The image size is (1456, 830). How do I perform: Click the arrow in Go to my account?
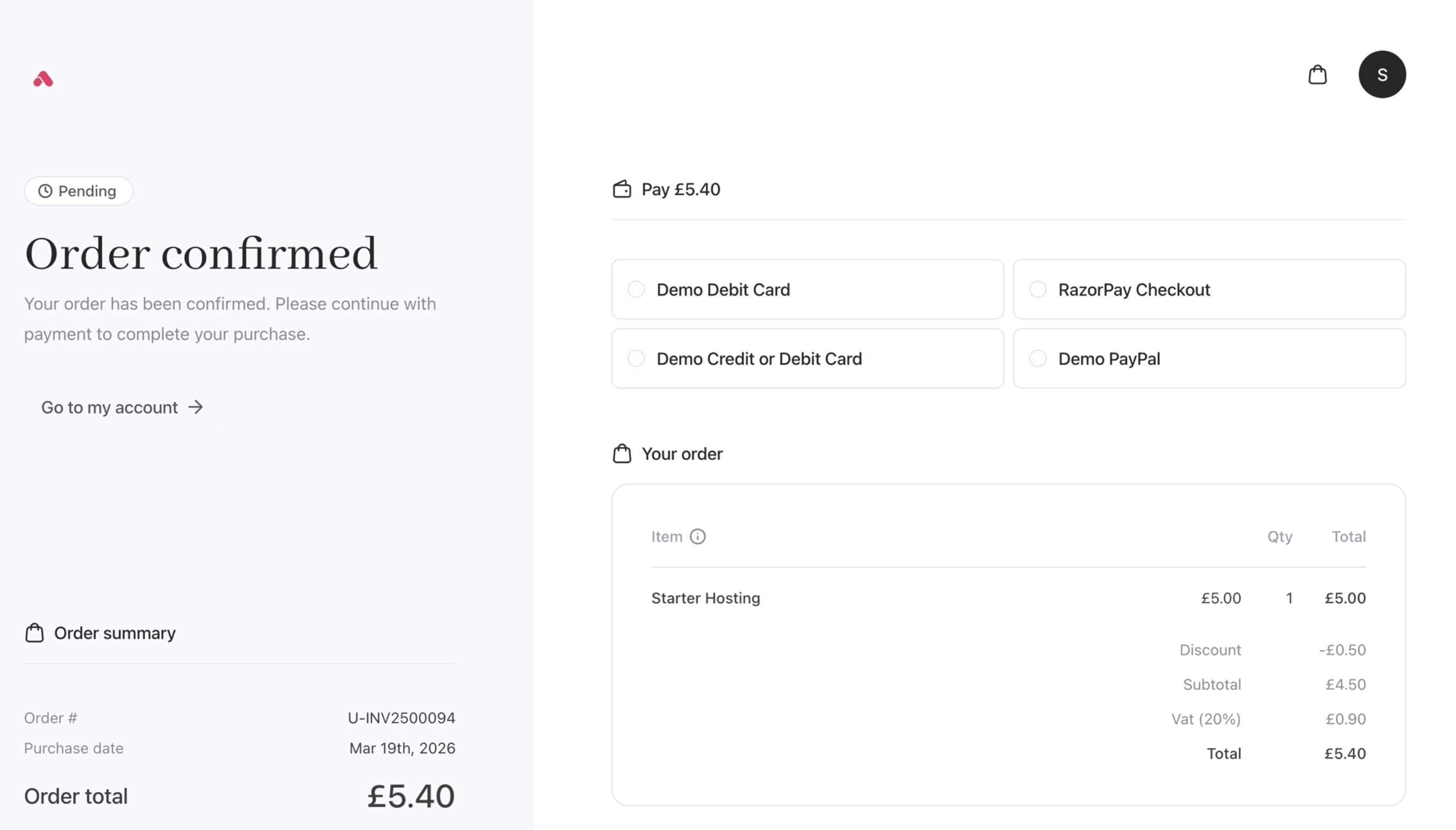[196, 407]
